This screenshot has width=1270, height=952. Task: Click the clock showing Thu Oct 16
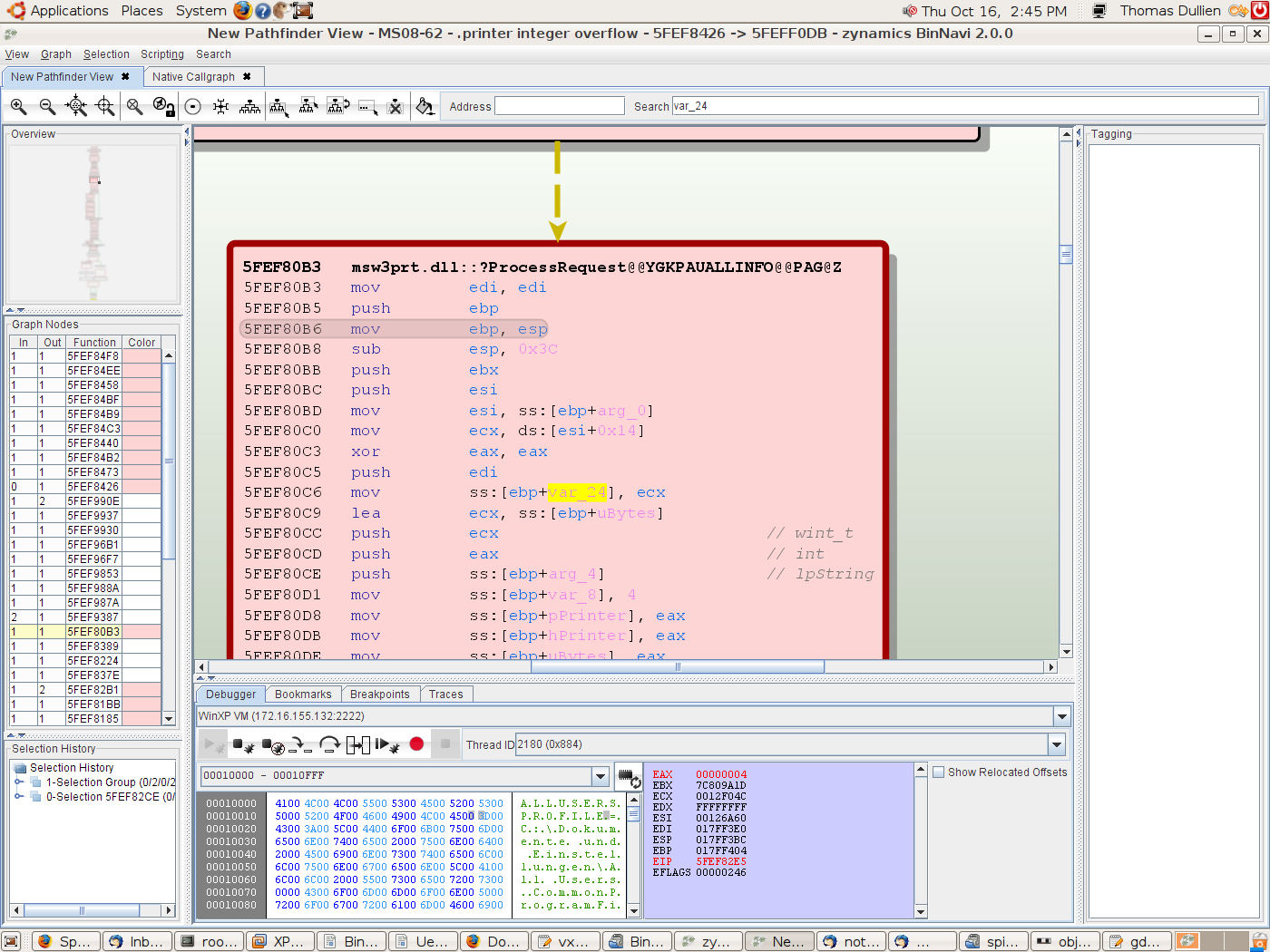(994, 11)
